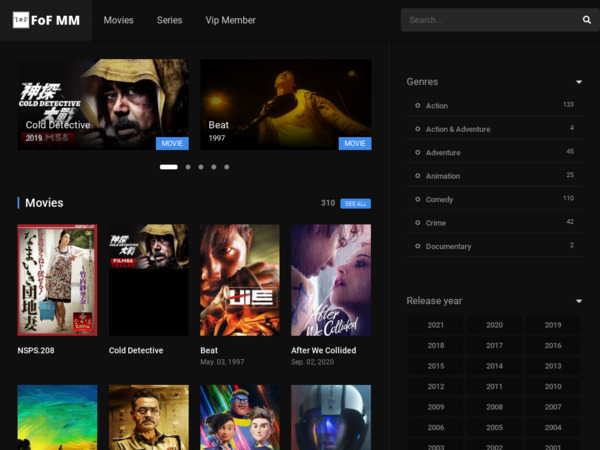This screenshot has height=450, width=600.
Task: Click the May. 03, 1997 release date
Action: (222, 362)
